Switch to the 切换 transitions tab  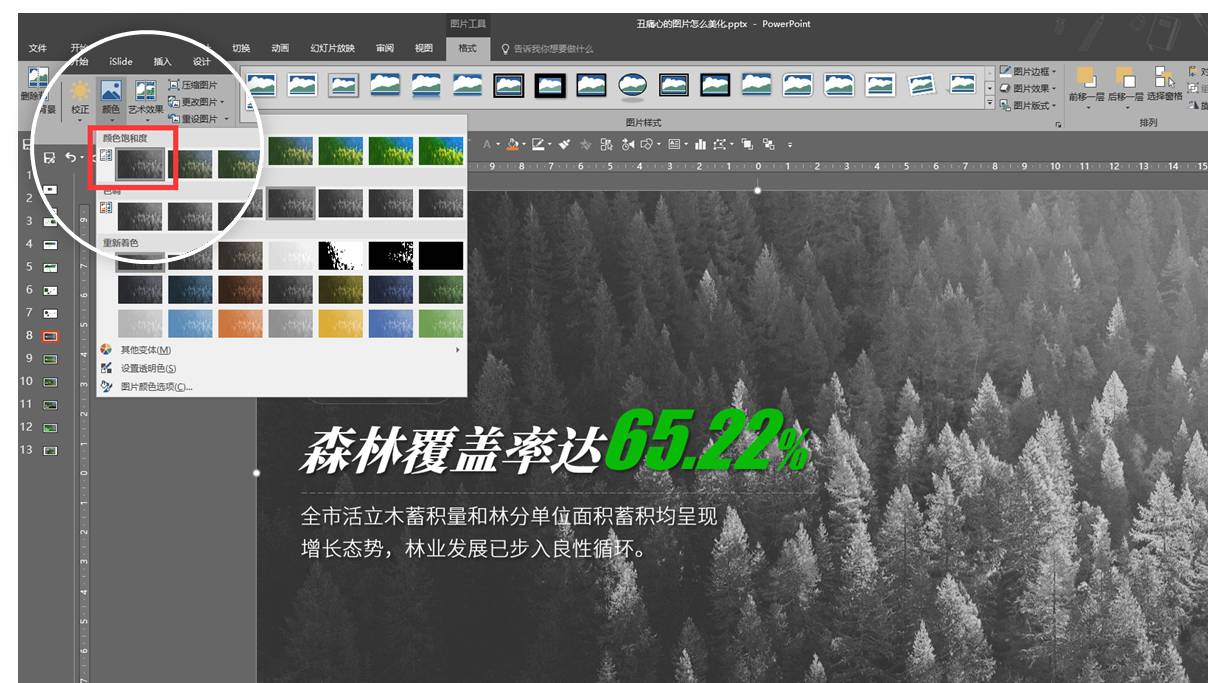point(241,48)
